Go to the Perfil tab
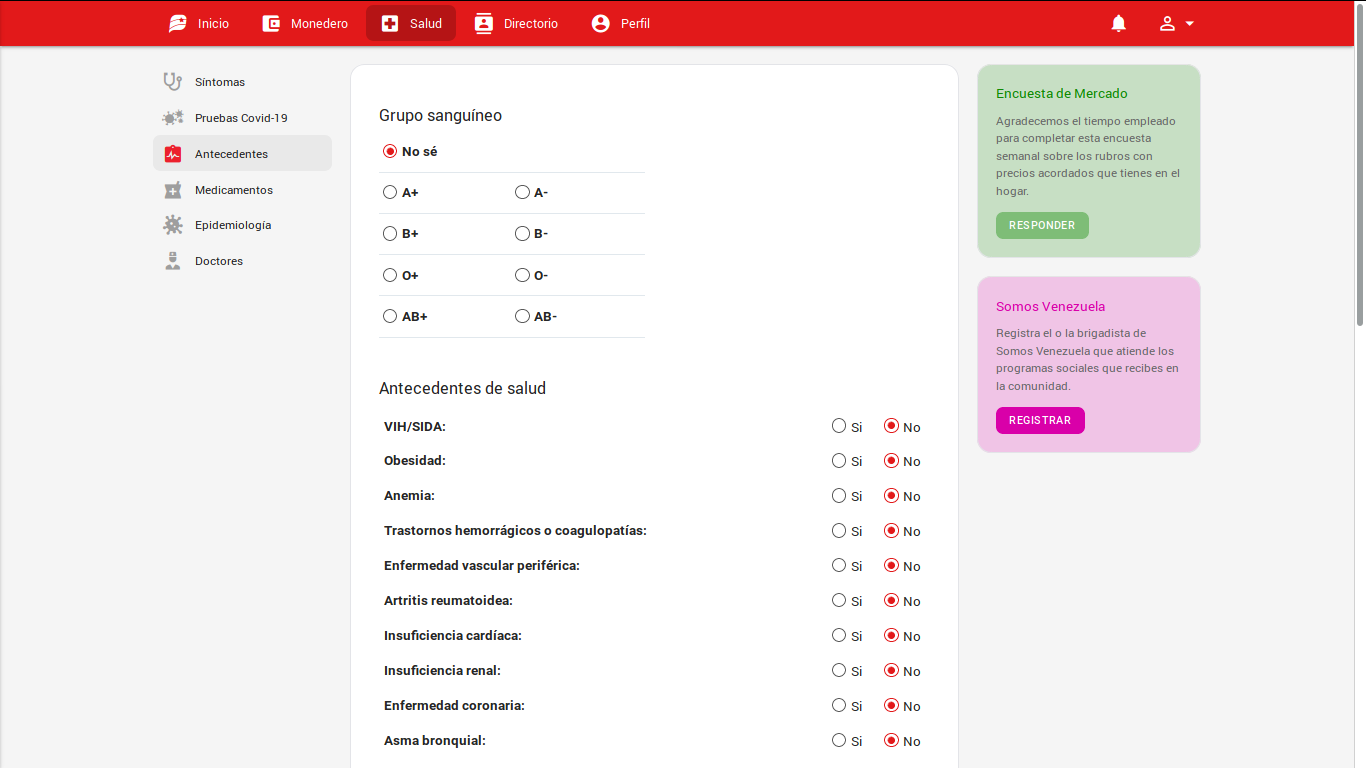The width and height of the screenshot is (1366, 768). (x=620, y=23)
